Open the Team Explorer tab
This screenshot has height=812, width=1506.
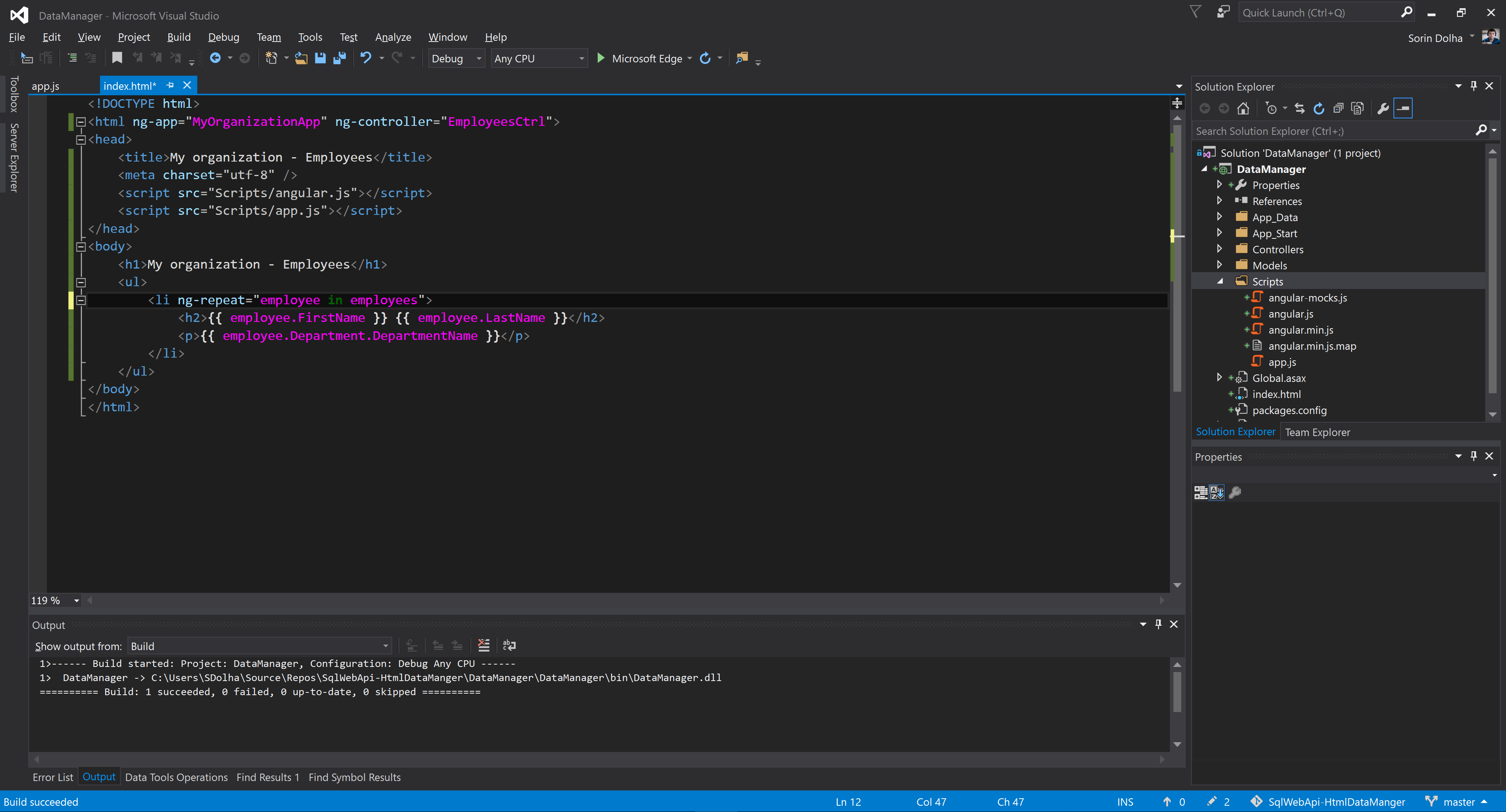pyautogui.click(x=1317, y=432)
